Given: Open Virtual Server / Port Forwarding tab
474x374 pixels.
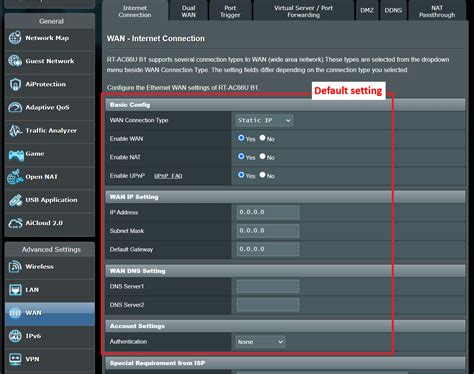Looking at the screenshot, I should point(303,11).
